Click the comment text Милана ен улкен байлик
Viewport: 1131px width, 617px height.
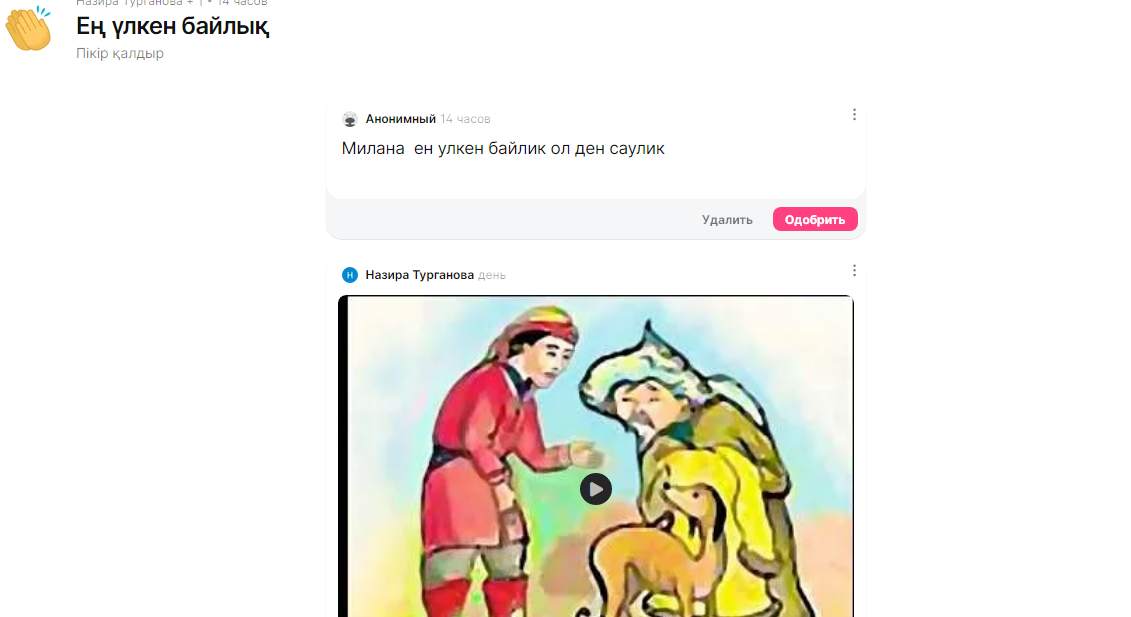point(503,149)
